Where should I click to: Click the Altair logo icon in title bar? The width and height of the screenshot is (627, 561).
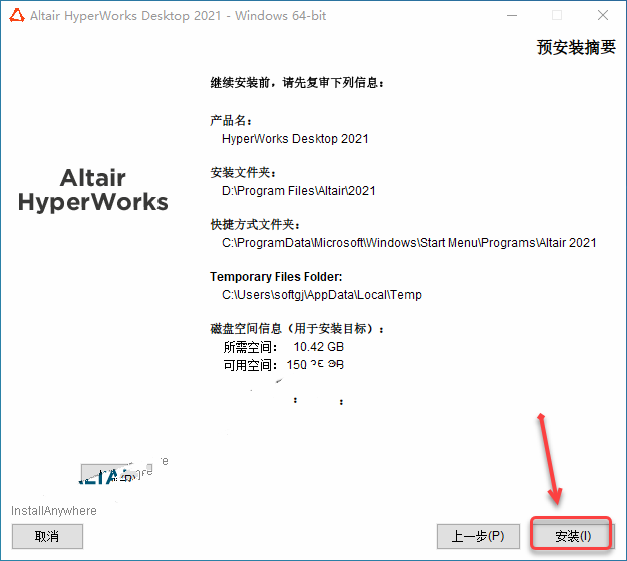(x=17, y=16)
